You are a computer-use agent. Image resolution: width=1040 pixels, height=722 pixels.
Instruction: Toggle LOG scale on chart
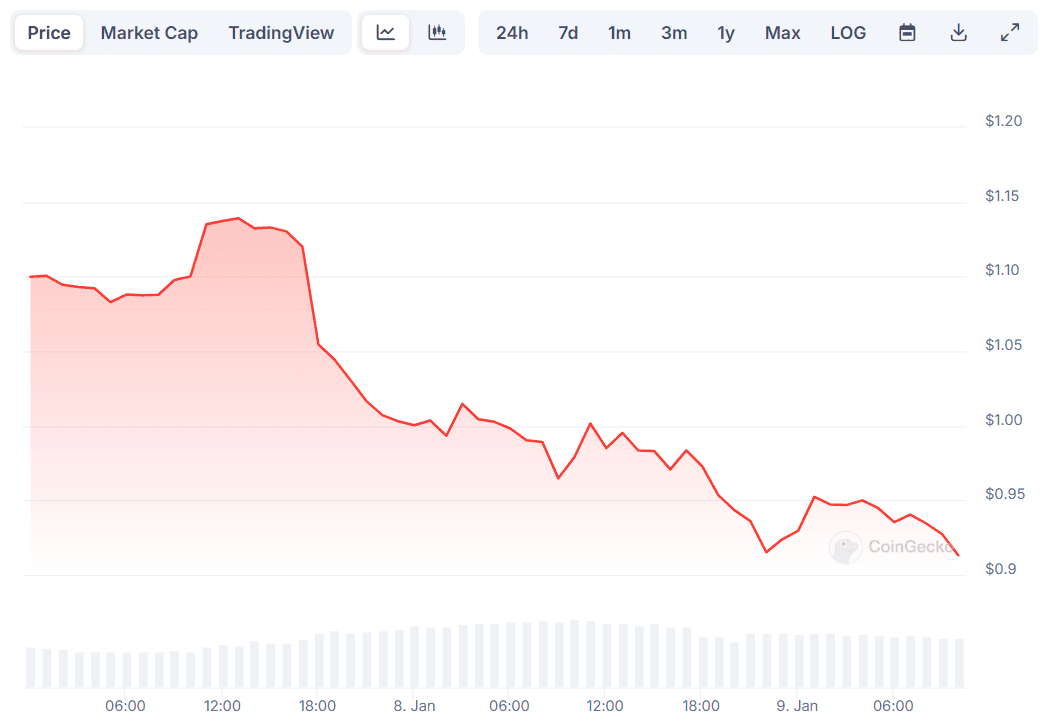click(848, 33)
